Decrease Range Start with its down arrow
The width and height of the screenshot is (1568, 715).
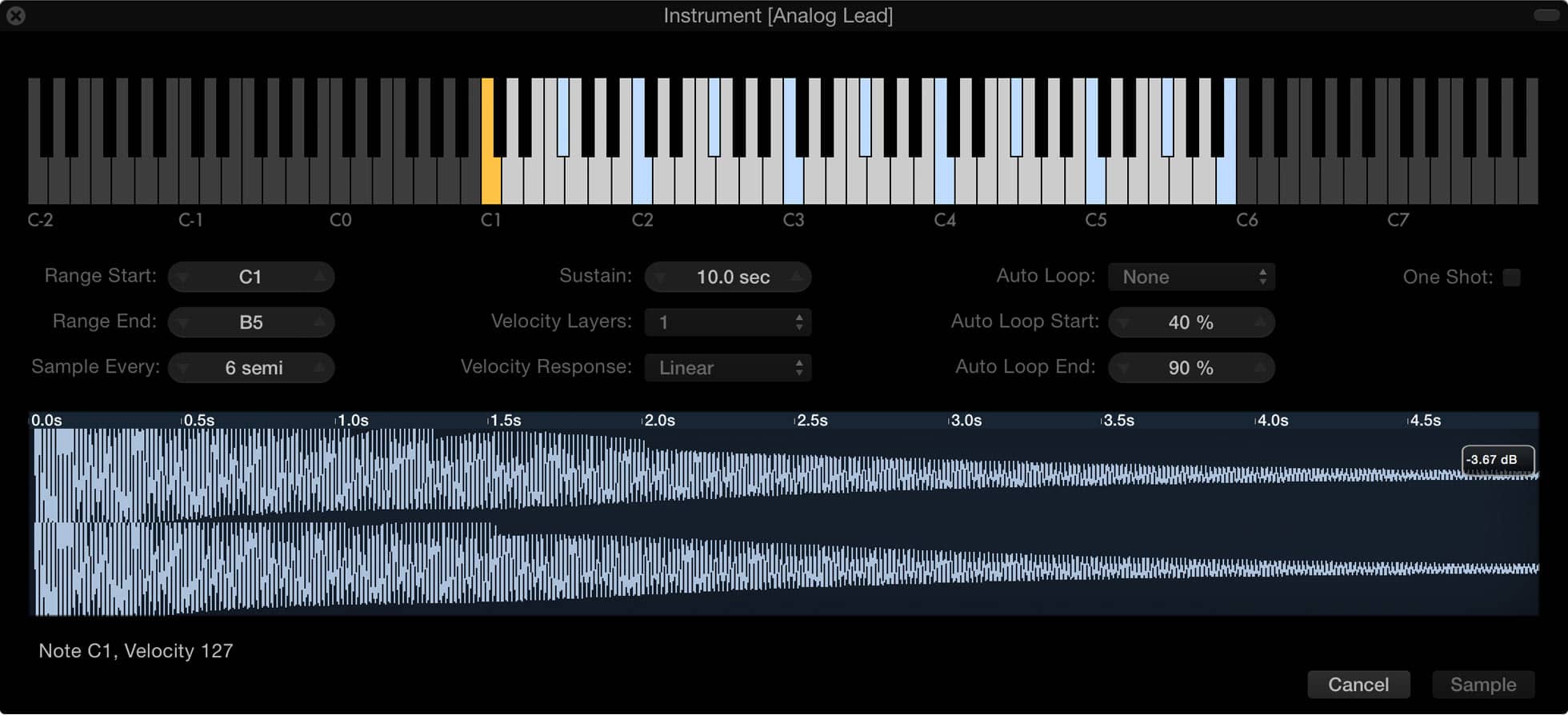tap(183, 277)
